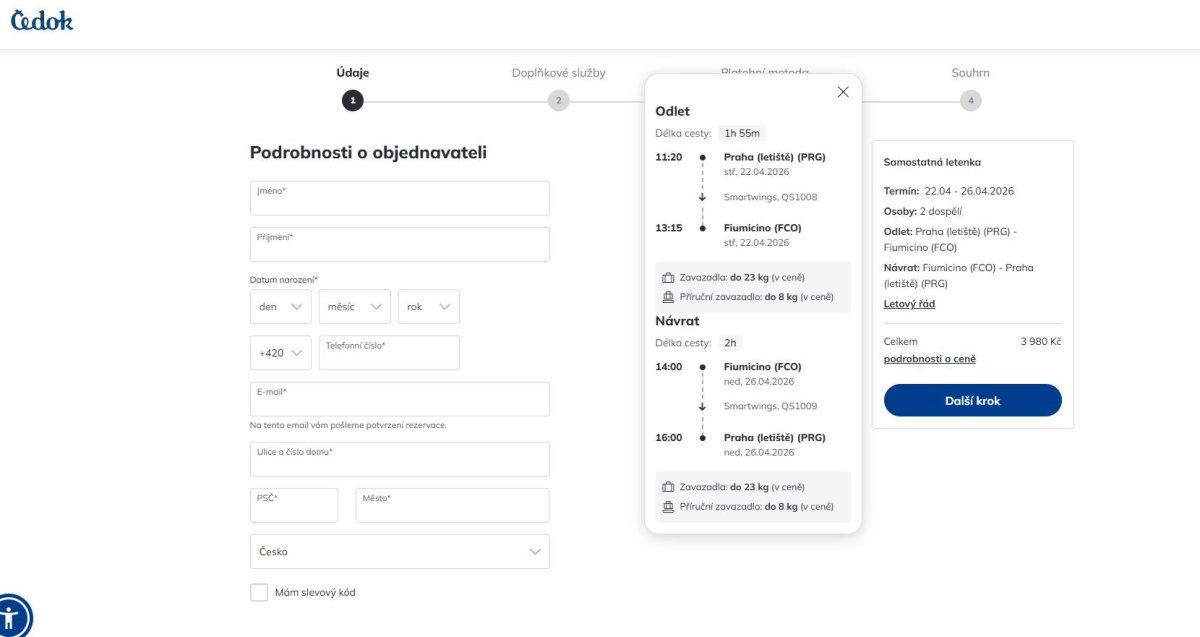Image resolution: width=1200 pixels, height=637 pixels.
Task: Open the 'Letový řád' link
Action: click(909, 304)
